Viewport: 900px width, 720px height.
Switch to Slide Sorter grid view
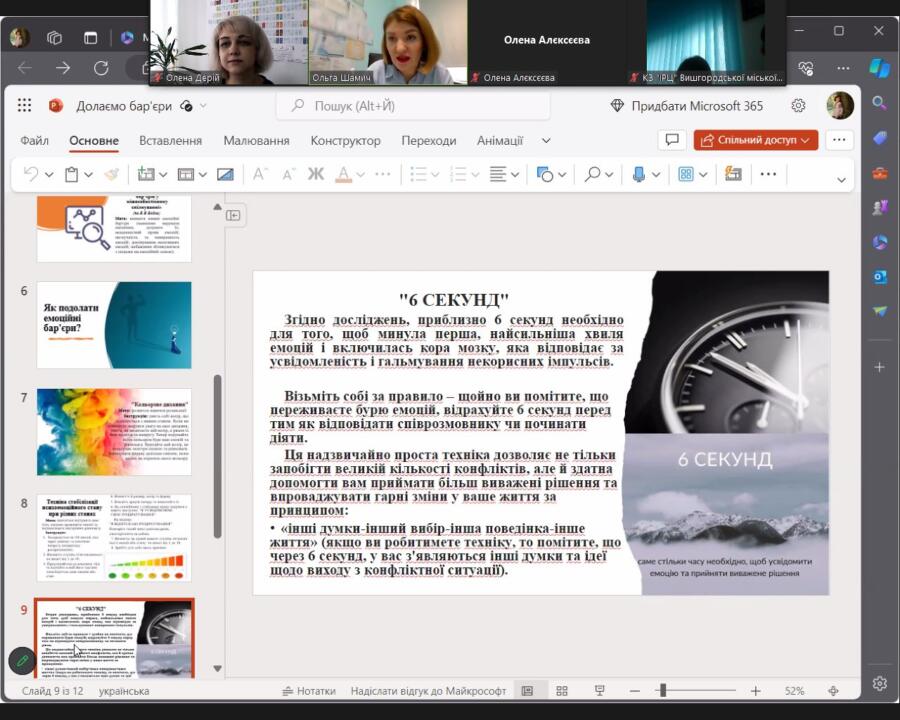pos(562,691)
